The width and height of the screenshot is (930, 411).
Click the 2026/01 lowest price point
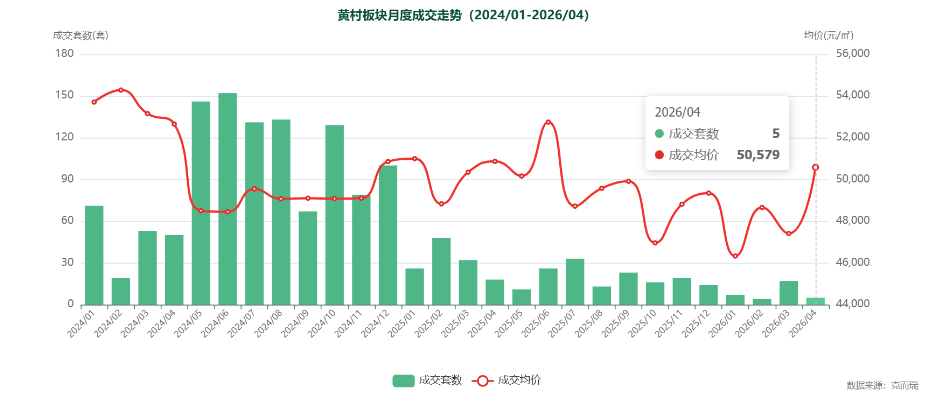point(735,256)
